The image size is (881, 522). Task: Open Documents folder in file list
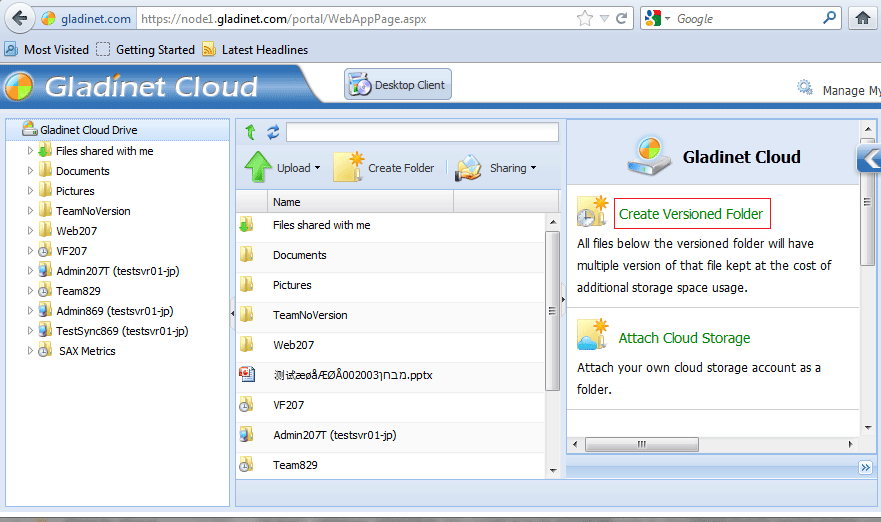[299, 255]
